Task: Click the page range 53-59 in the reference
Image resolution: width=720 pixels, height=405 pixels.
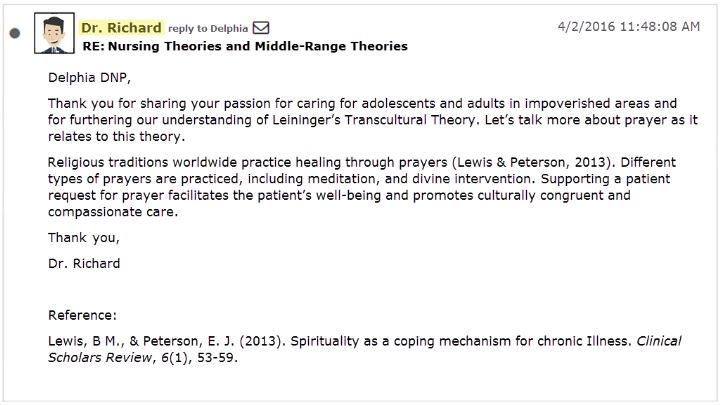Action: (217, 358)
